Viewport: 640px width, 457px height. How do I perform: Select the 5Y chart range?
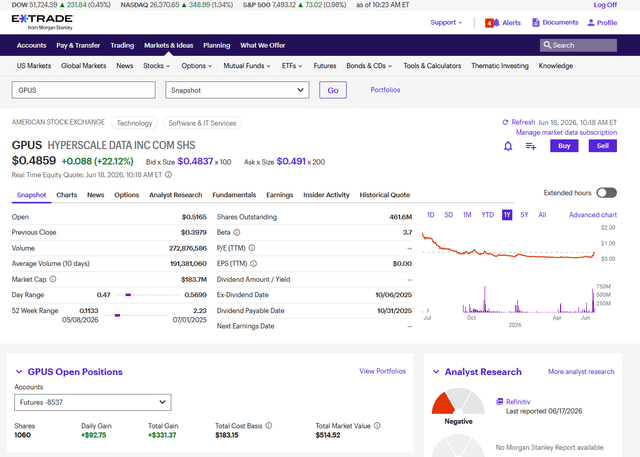pyautogui.click(x=524, y=215)
